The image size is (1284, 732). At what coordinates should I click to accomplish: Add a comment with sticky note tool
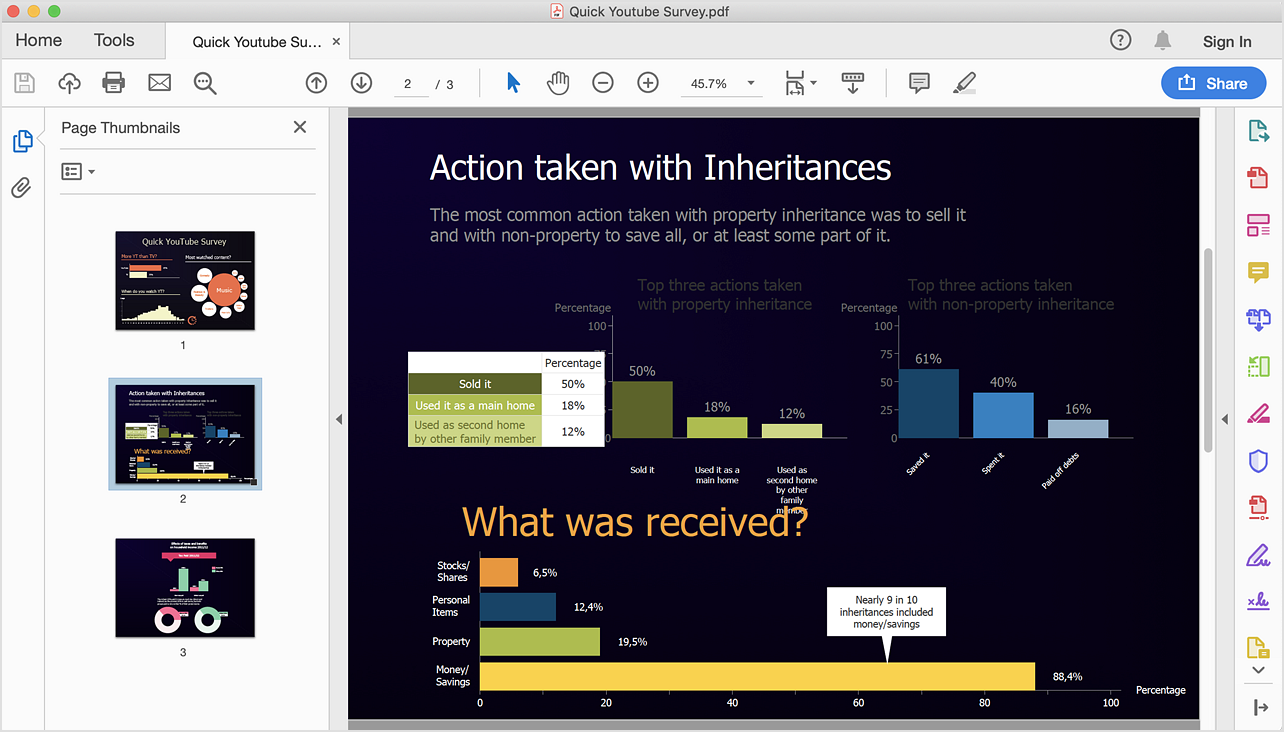[x=919, y=83]
